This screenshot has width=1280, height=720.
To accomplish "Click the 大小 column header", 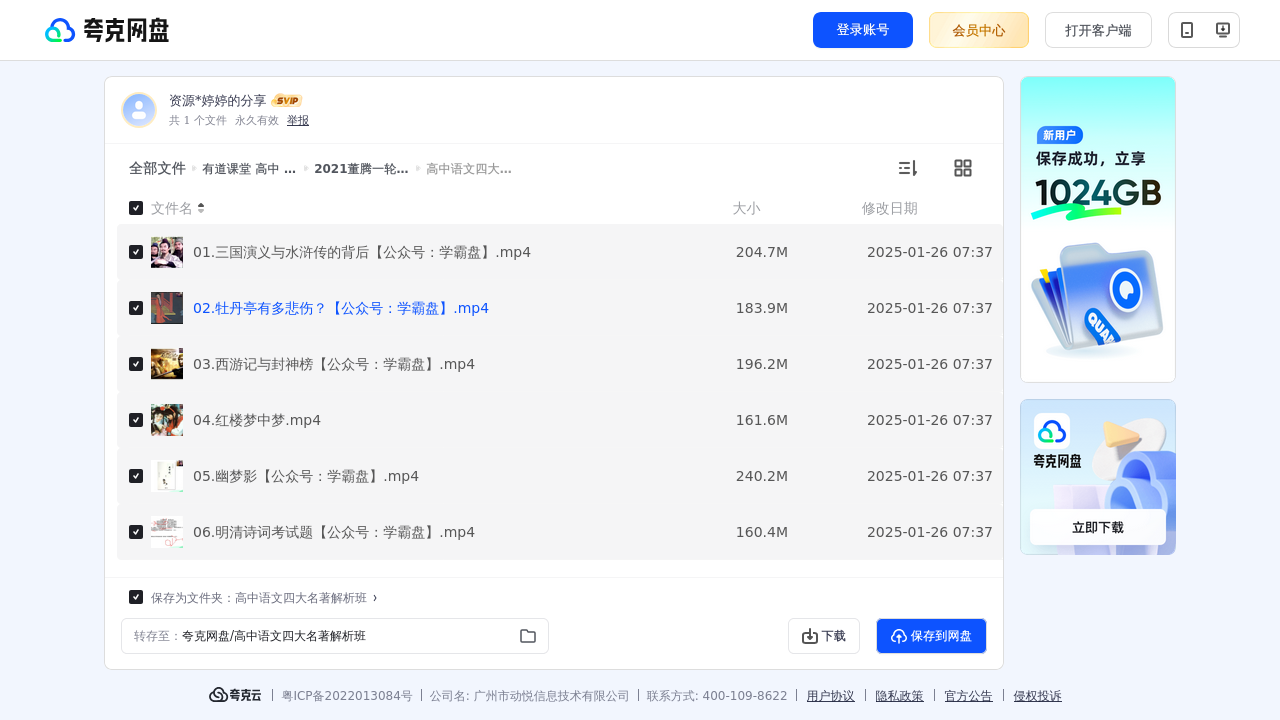I will [746, 208].
